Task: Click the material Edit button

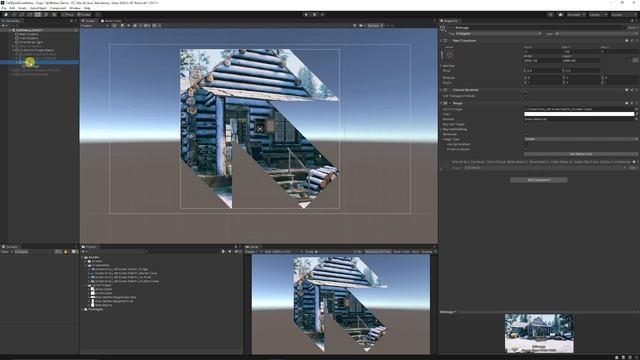Action: tap(633, 168)
